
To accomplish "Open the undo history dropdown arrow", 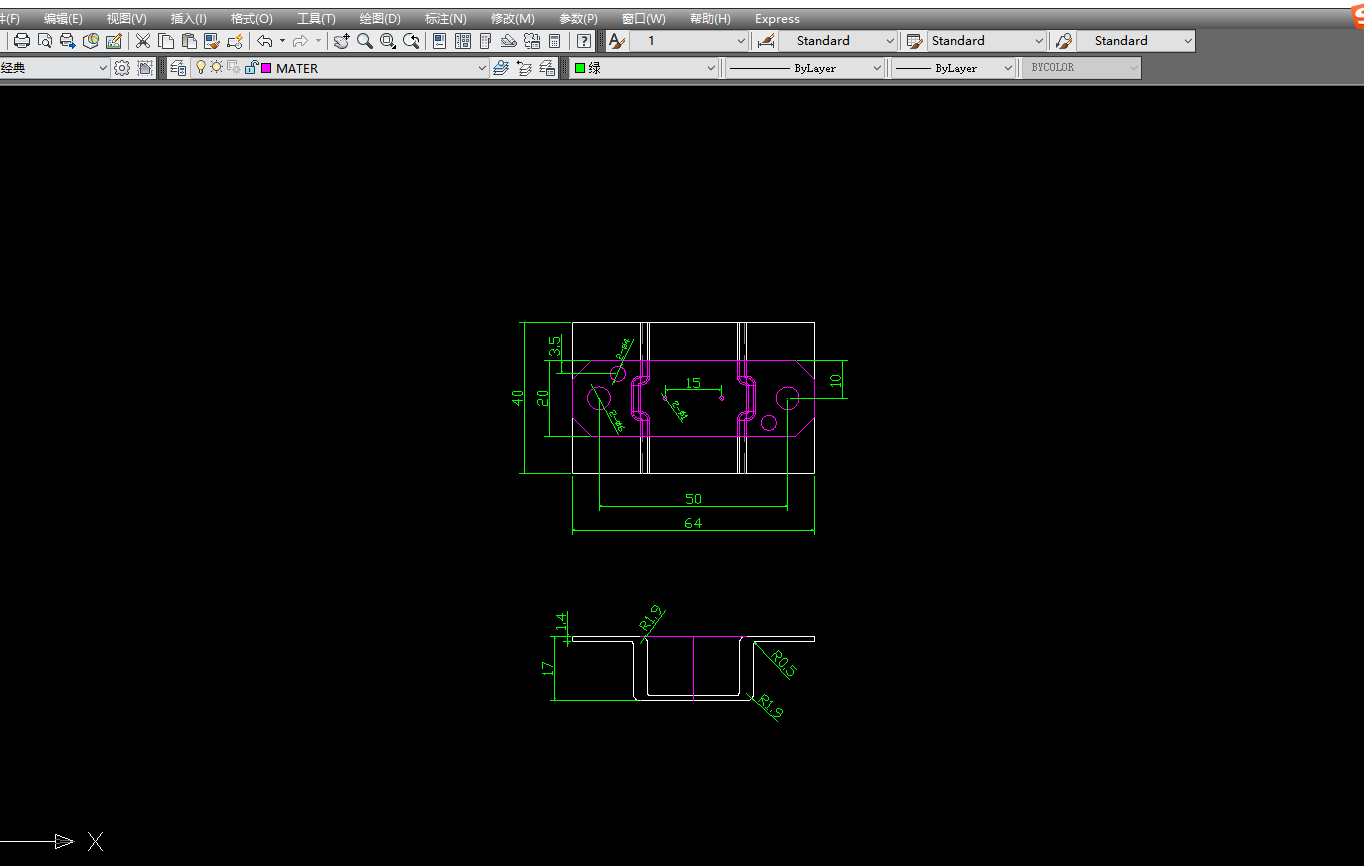I will pyautogui.click(x=282, y=41).
